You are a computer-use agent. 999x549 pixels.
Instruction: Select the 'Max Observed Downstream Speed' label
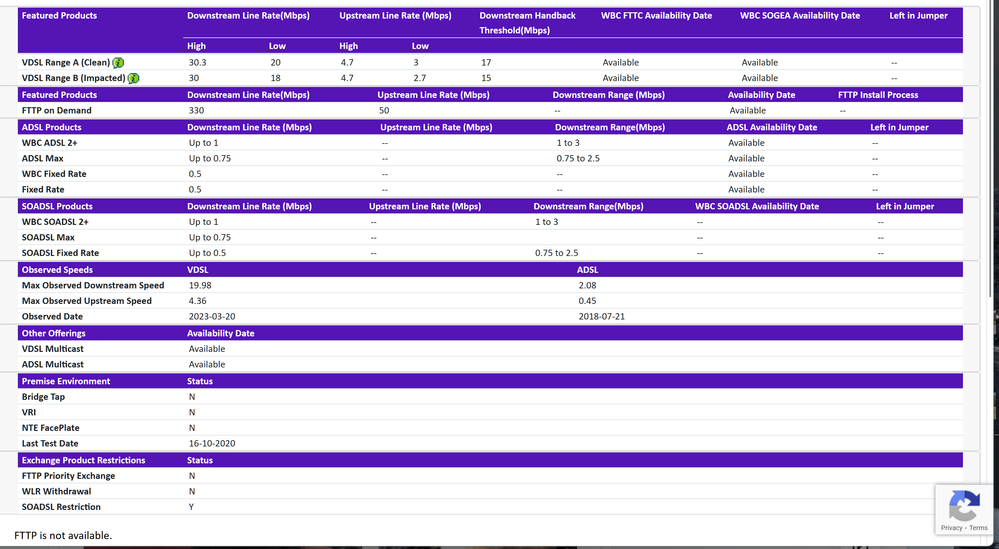(93, 285)
